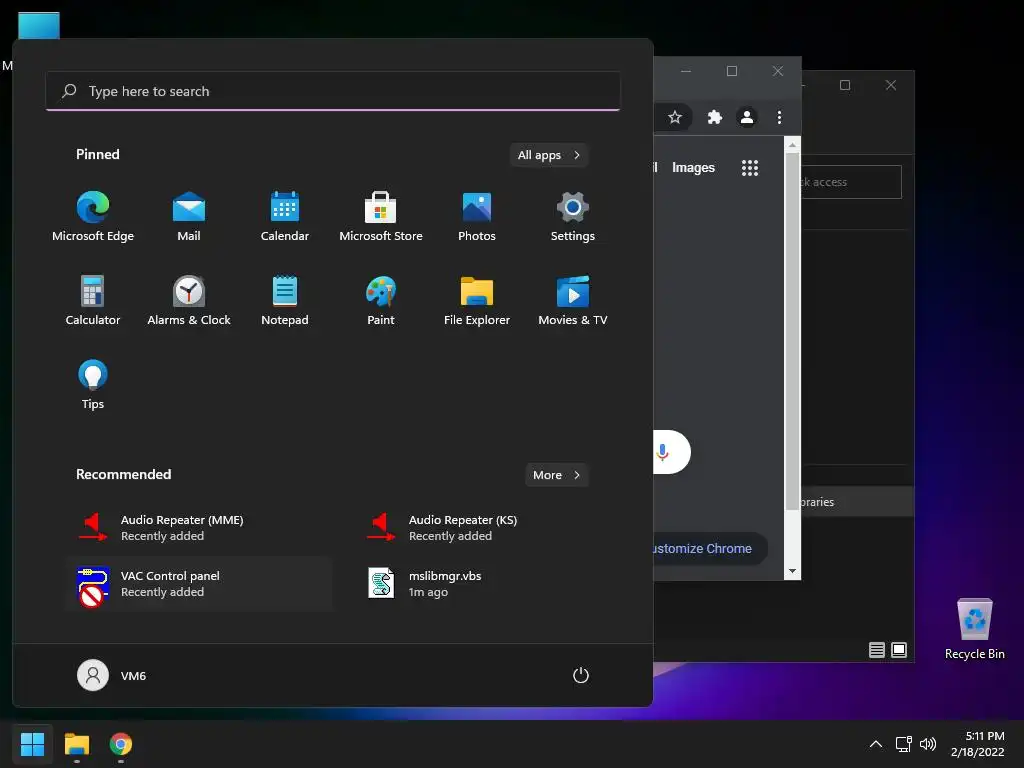Switch to Chrome from the taskbar
This screenshot has width=1024, height=768.
(x=121, y=744)
